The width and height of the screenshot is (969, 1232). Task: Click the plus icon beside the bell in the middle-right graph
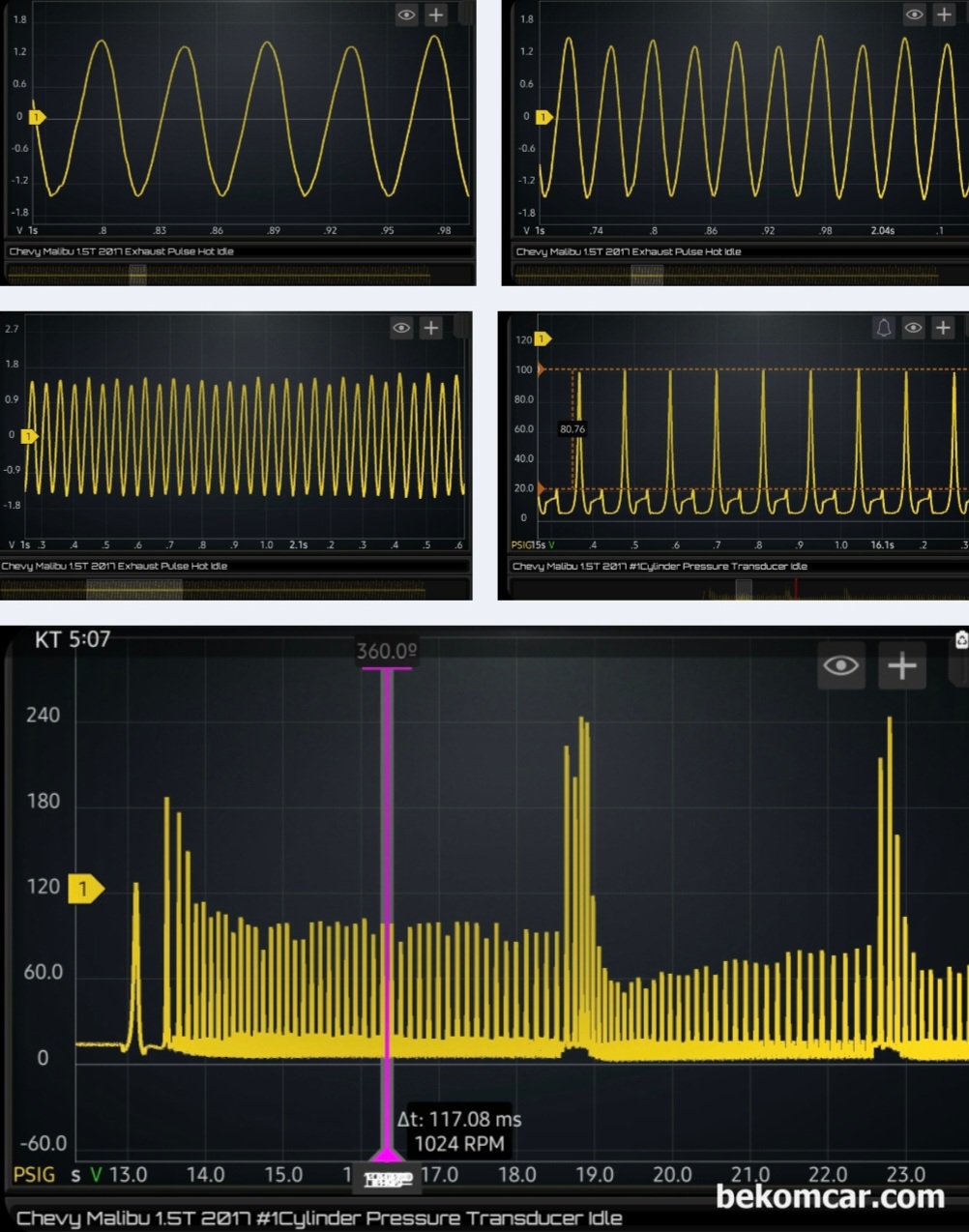(x=943, y=328)
